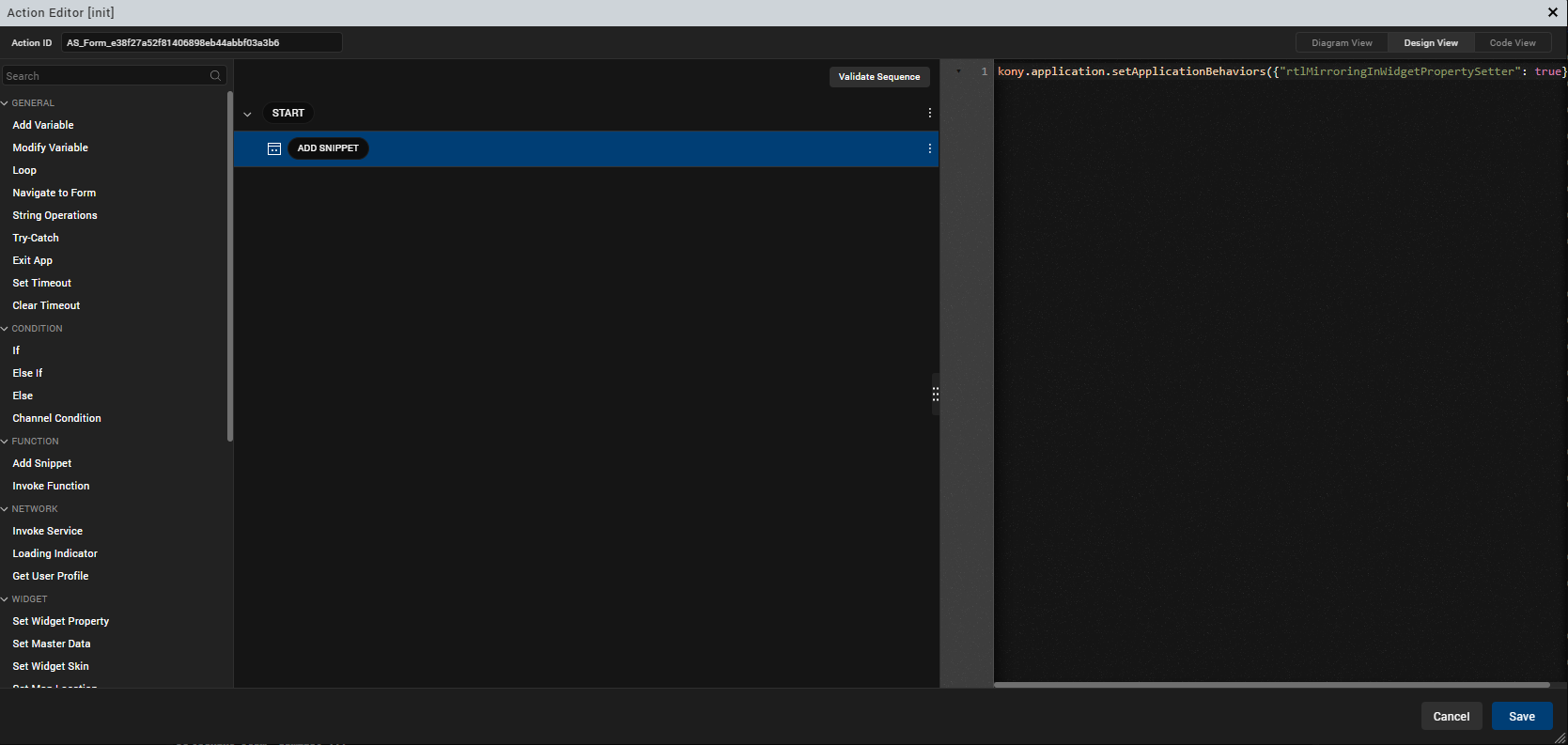The width and height of the screenshot is (1568, 745).
Task: Open the kebab menu on ADD SNIPPET row
Action: (930, 148)
